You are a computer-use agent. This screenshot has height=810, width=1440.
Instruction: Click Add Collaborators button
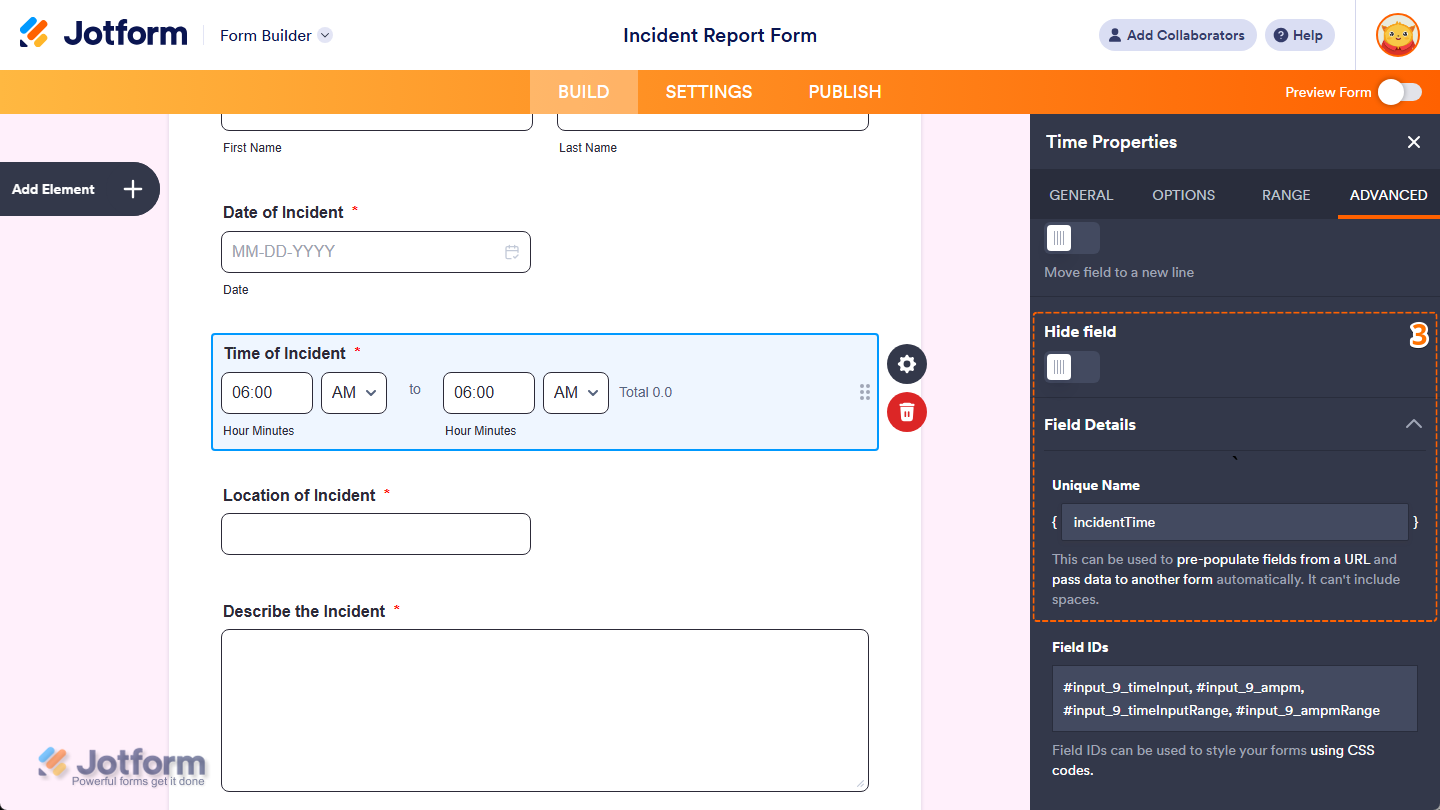point(1178,35)
